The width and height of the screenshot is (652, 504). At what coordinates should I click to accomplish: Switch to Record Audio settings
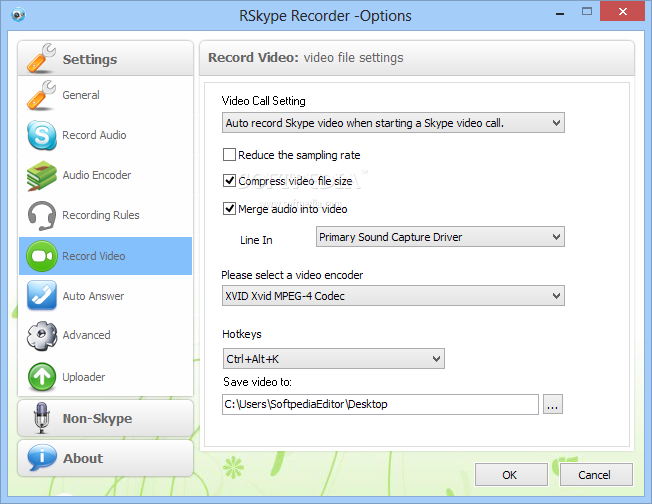(105, 135)
